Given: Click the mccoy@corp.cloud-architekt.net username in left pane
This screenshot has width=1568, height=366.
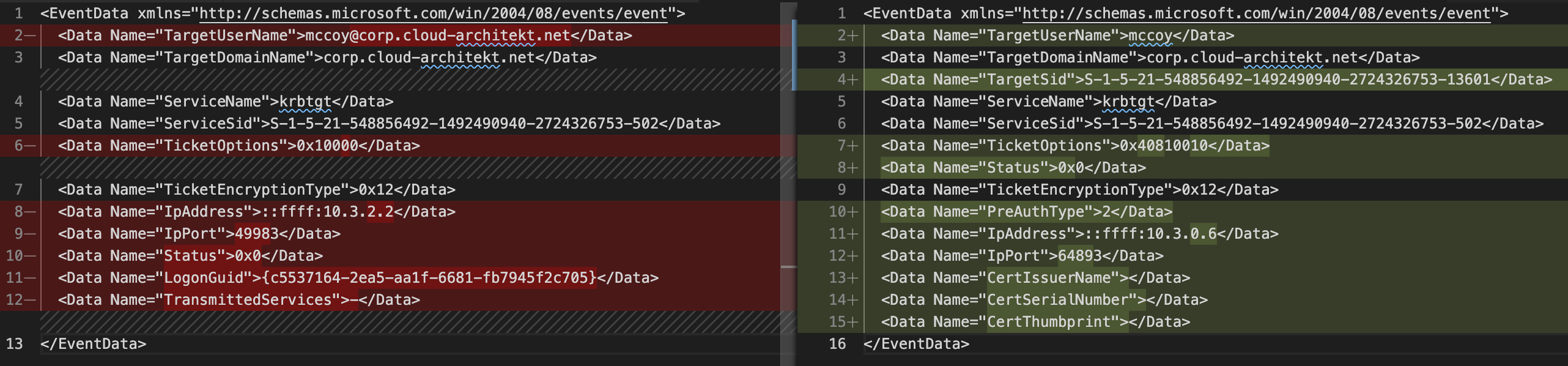Looking at the screenshot, I should [x=437, y=35].
